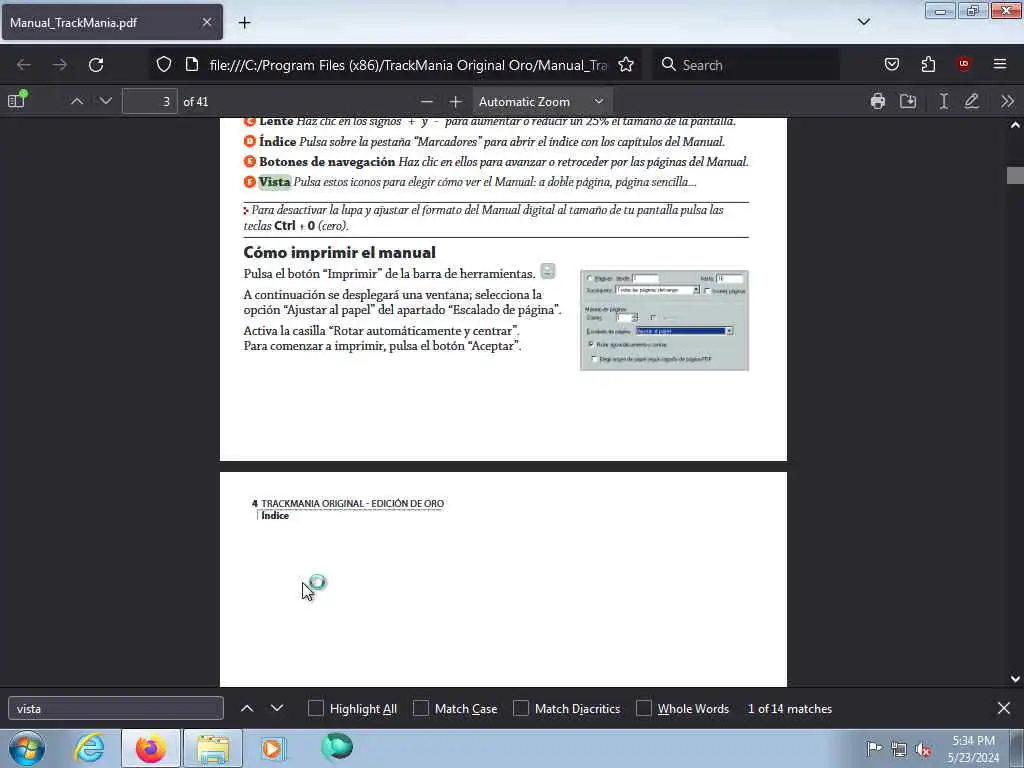The height and width of the screenshot is (768, 1024).
Task: Open Windows Explorer from taskbar
Action: [x=212, y=748]
